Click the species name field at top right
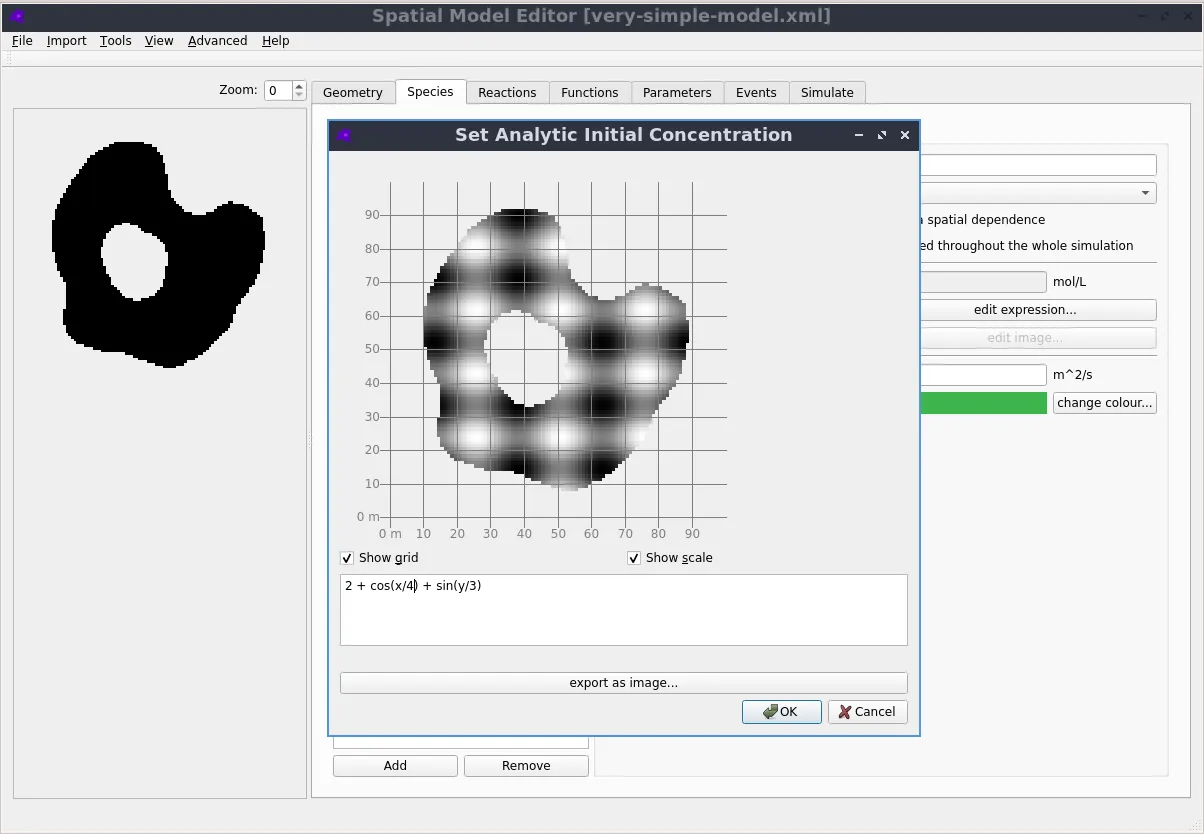This screenshot has width=1204, height=834. pyautogui.click(x=1038, y=165)
